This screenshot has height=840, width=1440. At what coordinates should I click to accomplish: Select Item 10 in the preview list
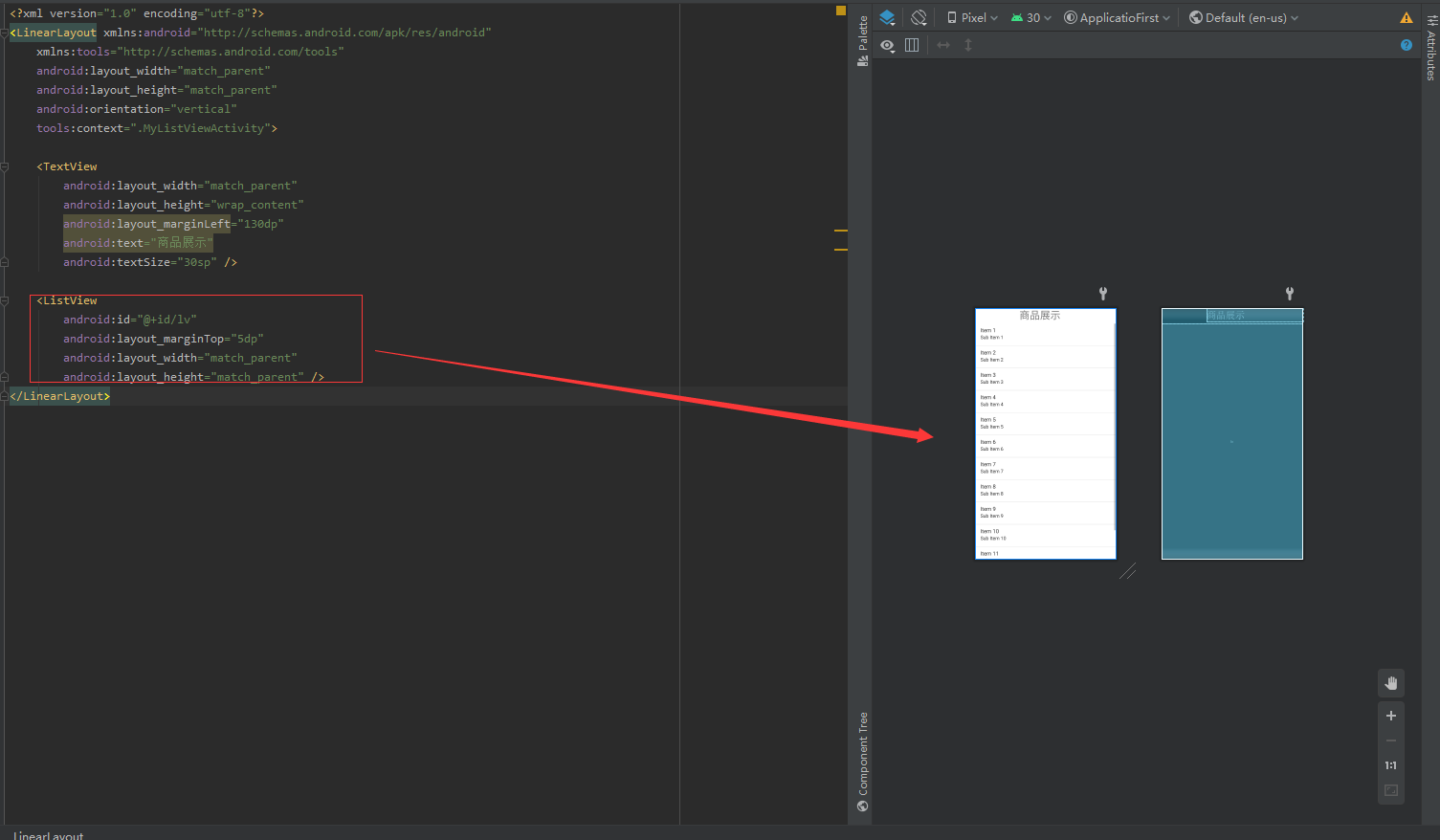[x=1045, y=535]
